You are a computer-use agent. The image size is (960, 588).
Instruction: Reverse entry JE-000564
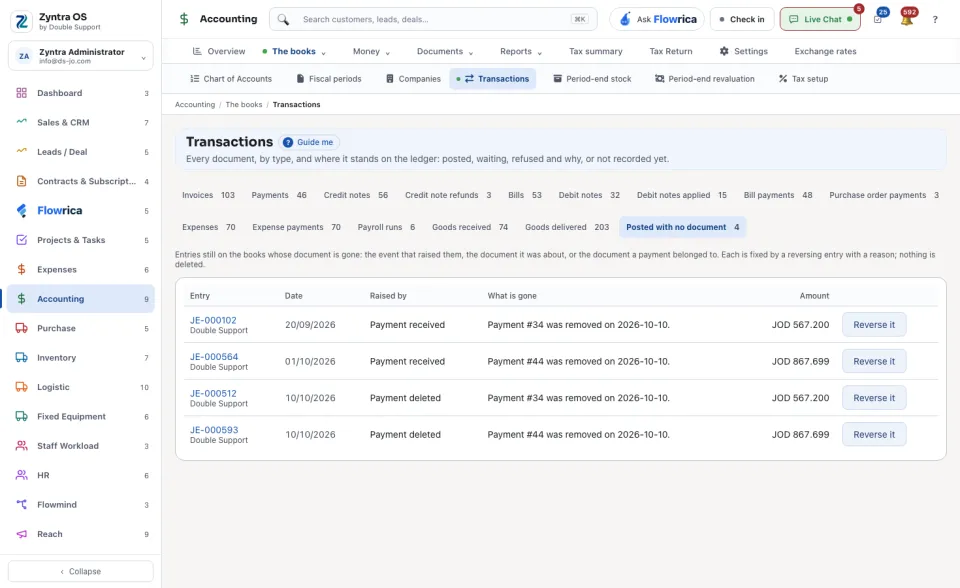point(874,361)
